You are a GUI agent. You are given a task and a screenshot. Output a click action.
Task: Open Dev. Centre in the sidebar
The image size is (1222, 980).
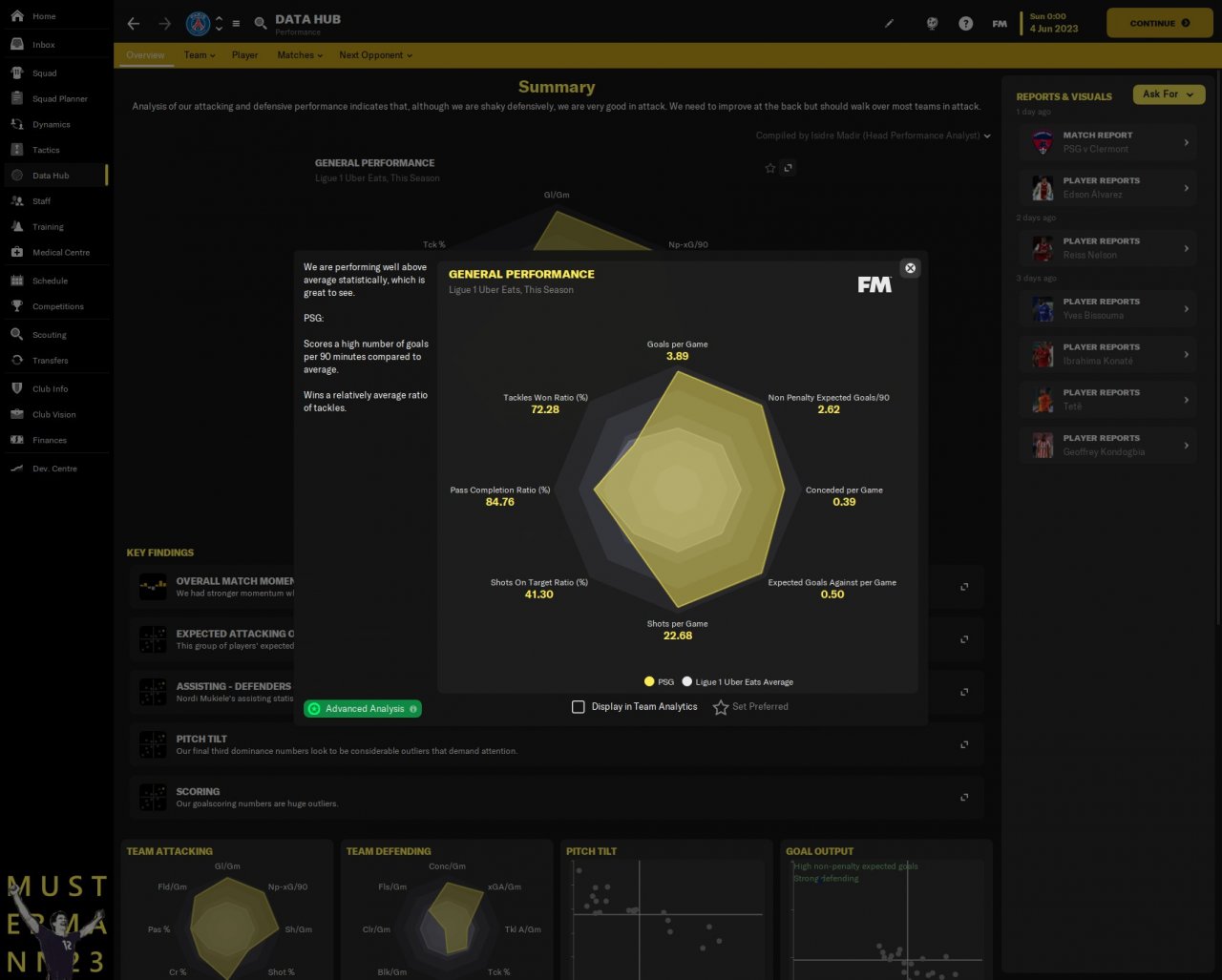point(54,469)
